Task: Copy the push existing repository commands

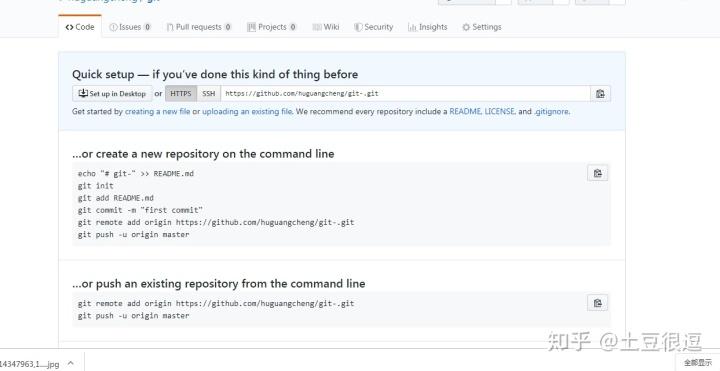Action: (x=597, y=303)
